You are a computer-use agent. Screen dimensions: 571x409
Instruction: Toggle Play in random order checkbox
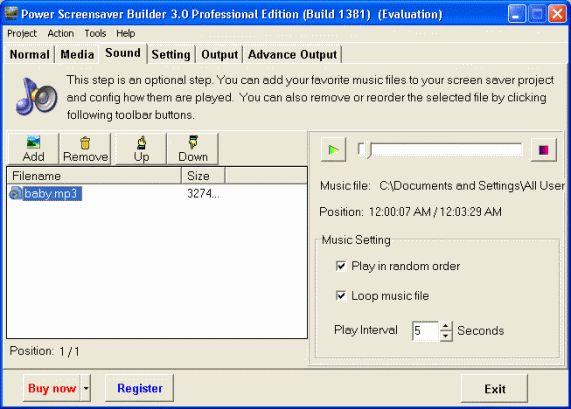[x=341, y=266]
